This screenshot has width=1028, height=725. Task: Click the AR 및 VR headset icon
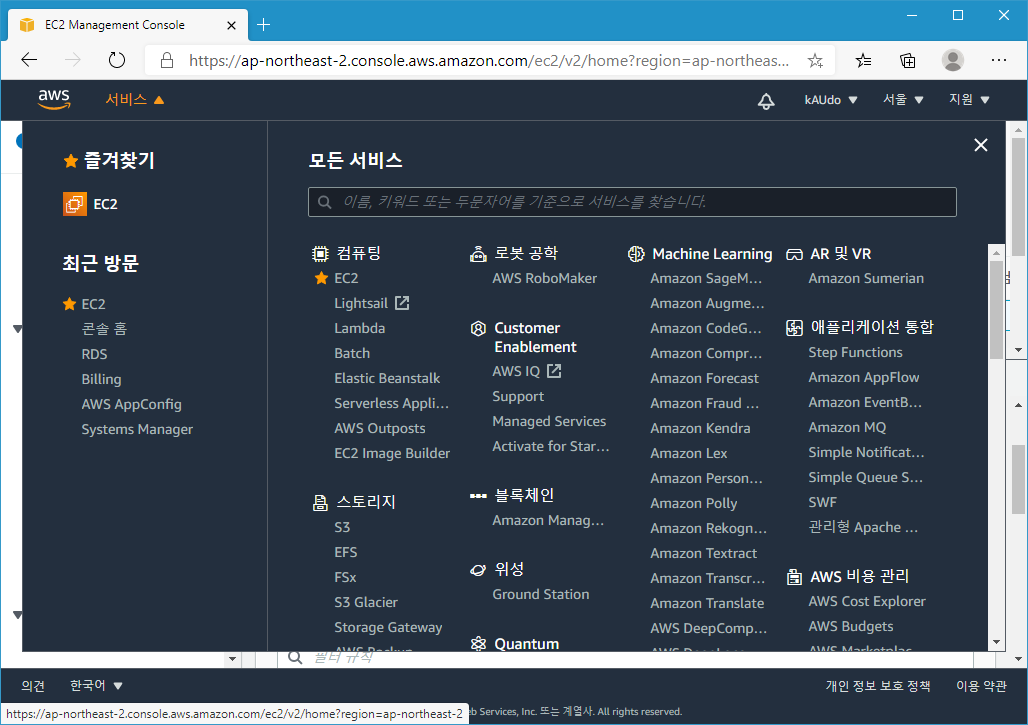pos(794,254)
